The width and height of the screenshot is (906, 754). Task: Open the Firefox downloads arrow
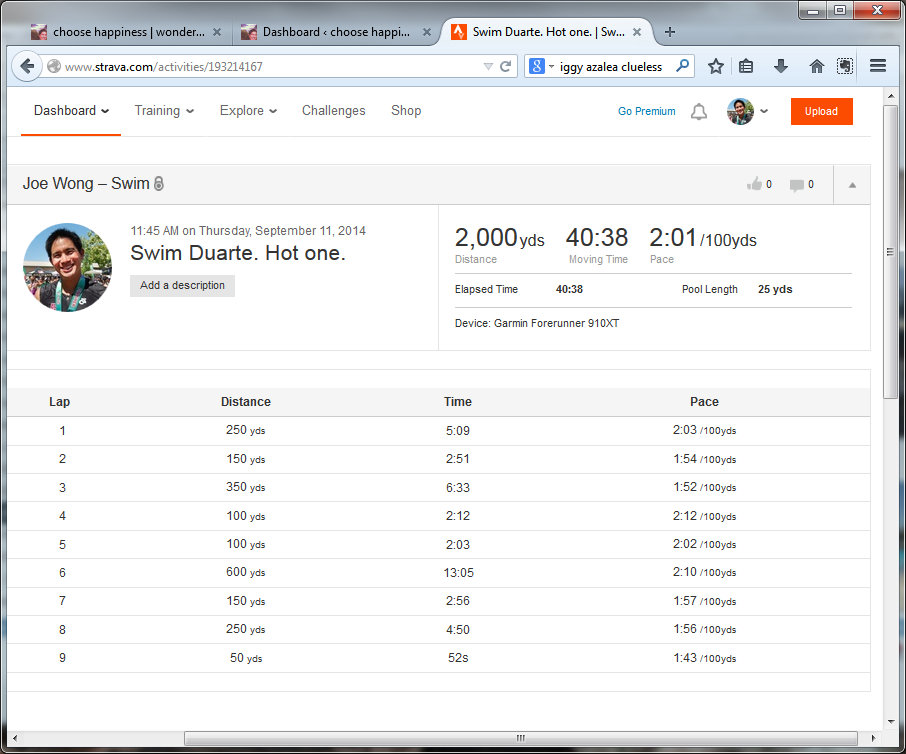[x=781, y=67]
